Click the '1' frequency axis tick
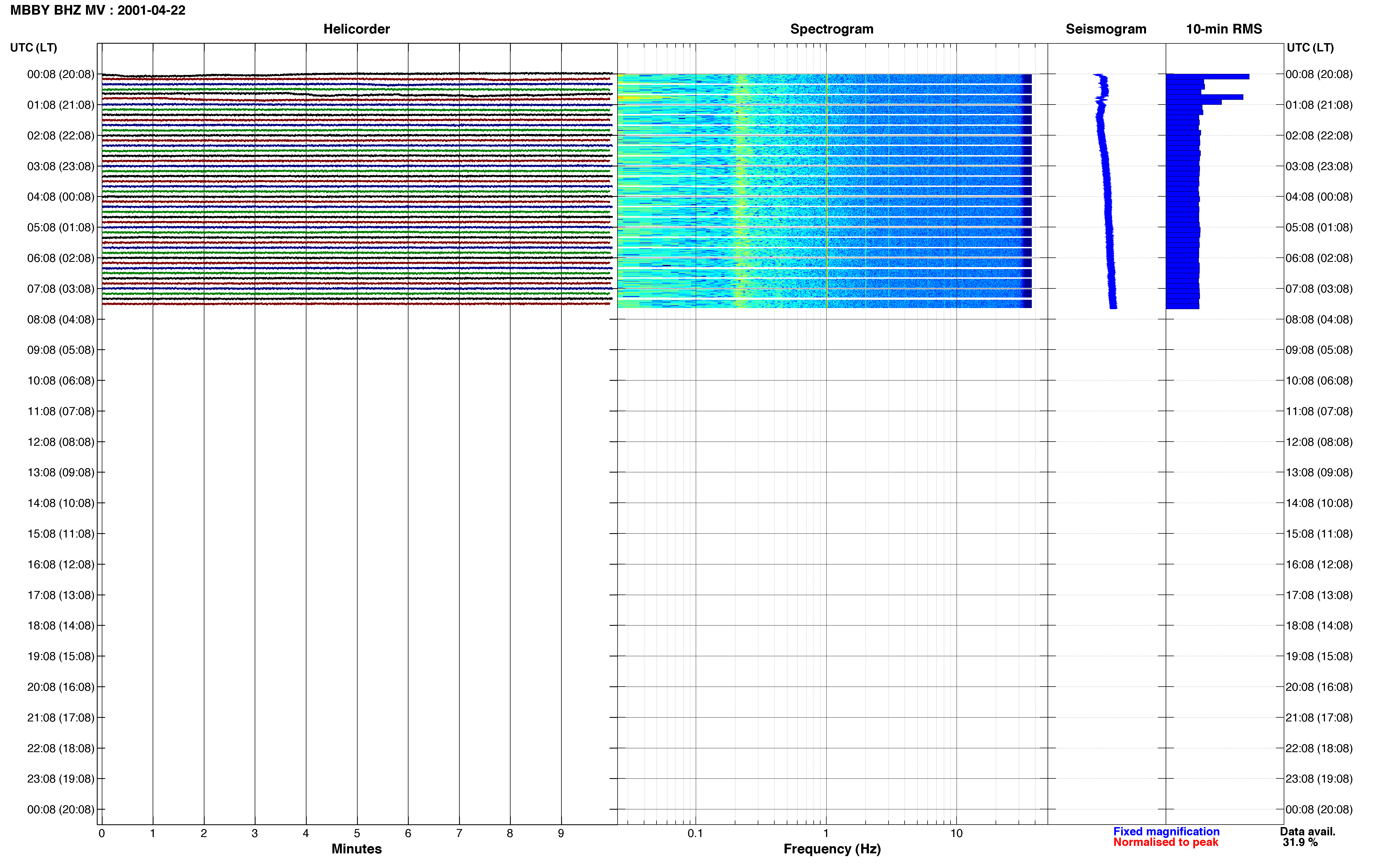Image resolution: width=1388 pixels, height=868 pixels. coord(826,833)
